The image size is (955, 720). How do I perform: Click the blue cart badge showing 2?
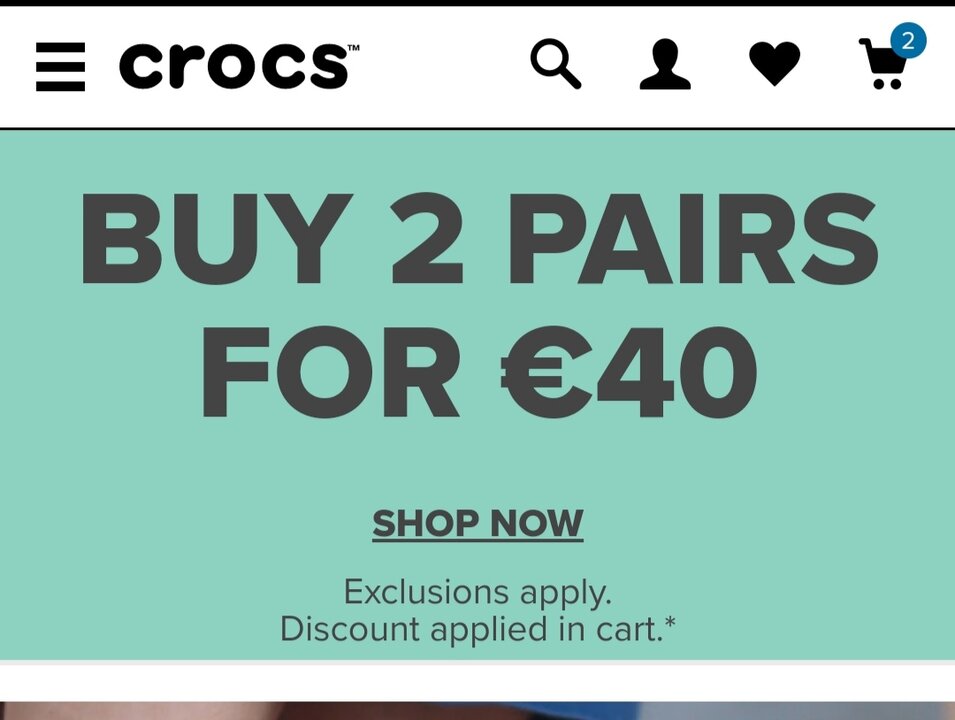(908, 41)
